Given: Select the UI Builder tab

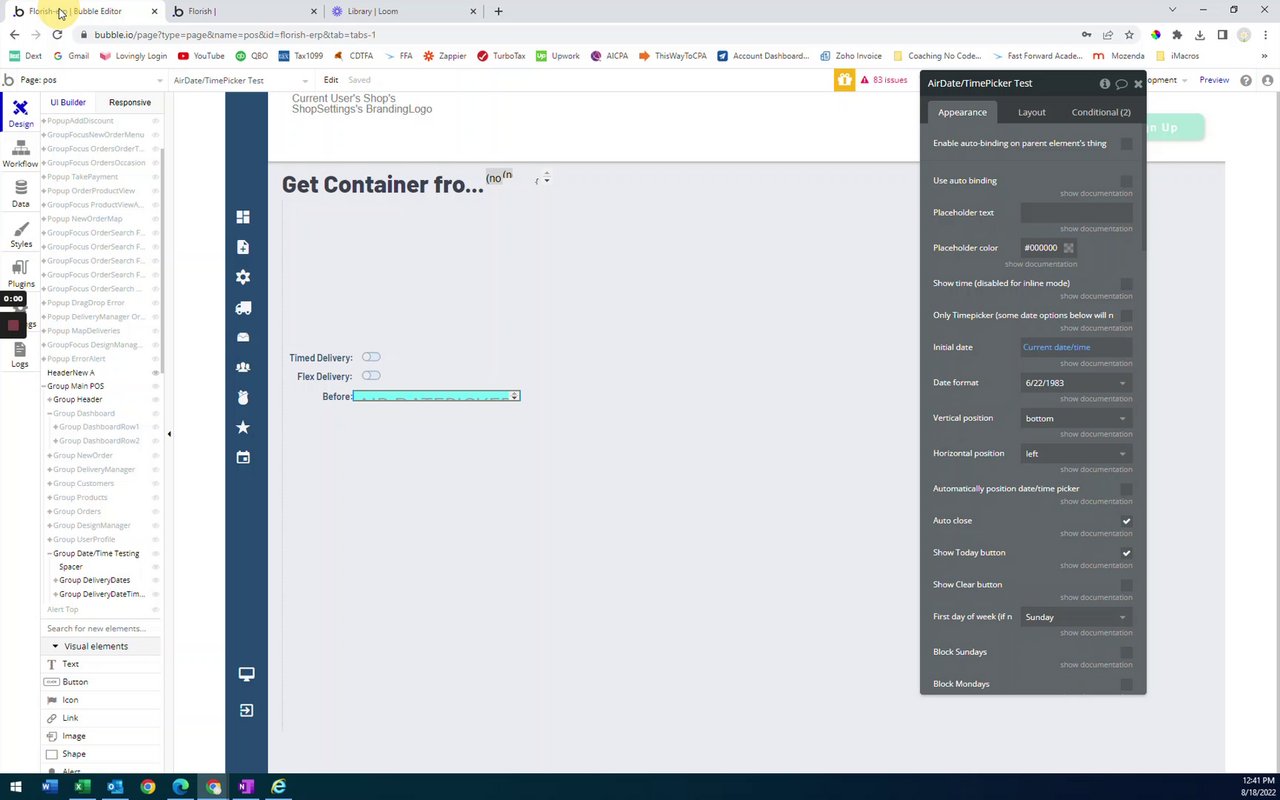Looking at the screenshot, I should [x=68, y=102].
